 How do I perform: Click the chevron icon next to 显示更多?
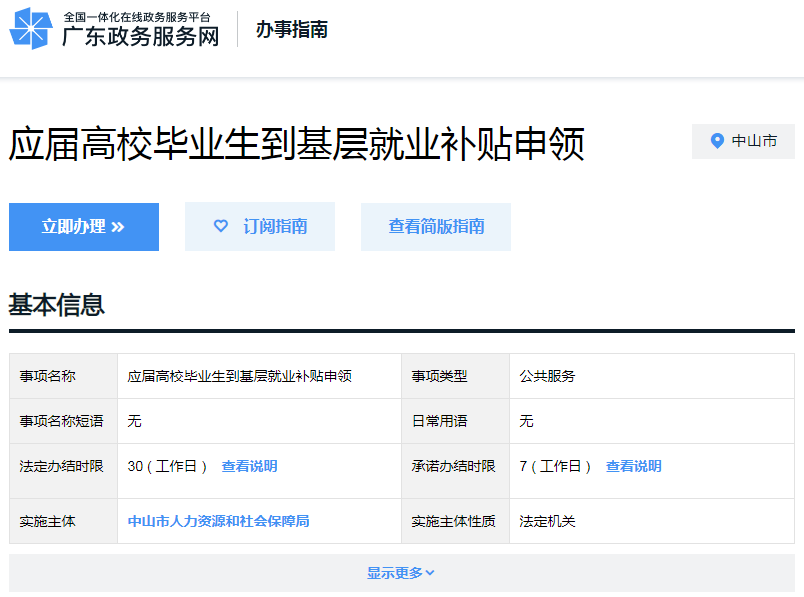coord(430,573)
